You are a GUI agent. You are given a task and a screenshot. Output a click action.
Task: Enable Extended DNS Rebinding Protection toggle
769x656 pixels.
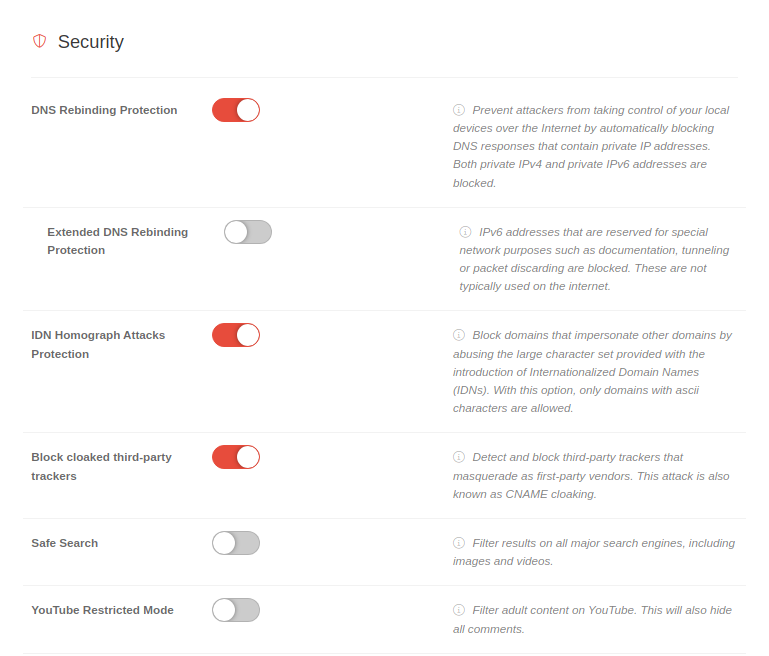(x=248, y=232)
